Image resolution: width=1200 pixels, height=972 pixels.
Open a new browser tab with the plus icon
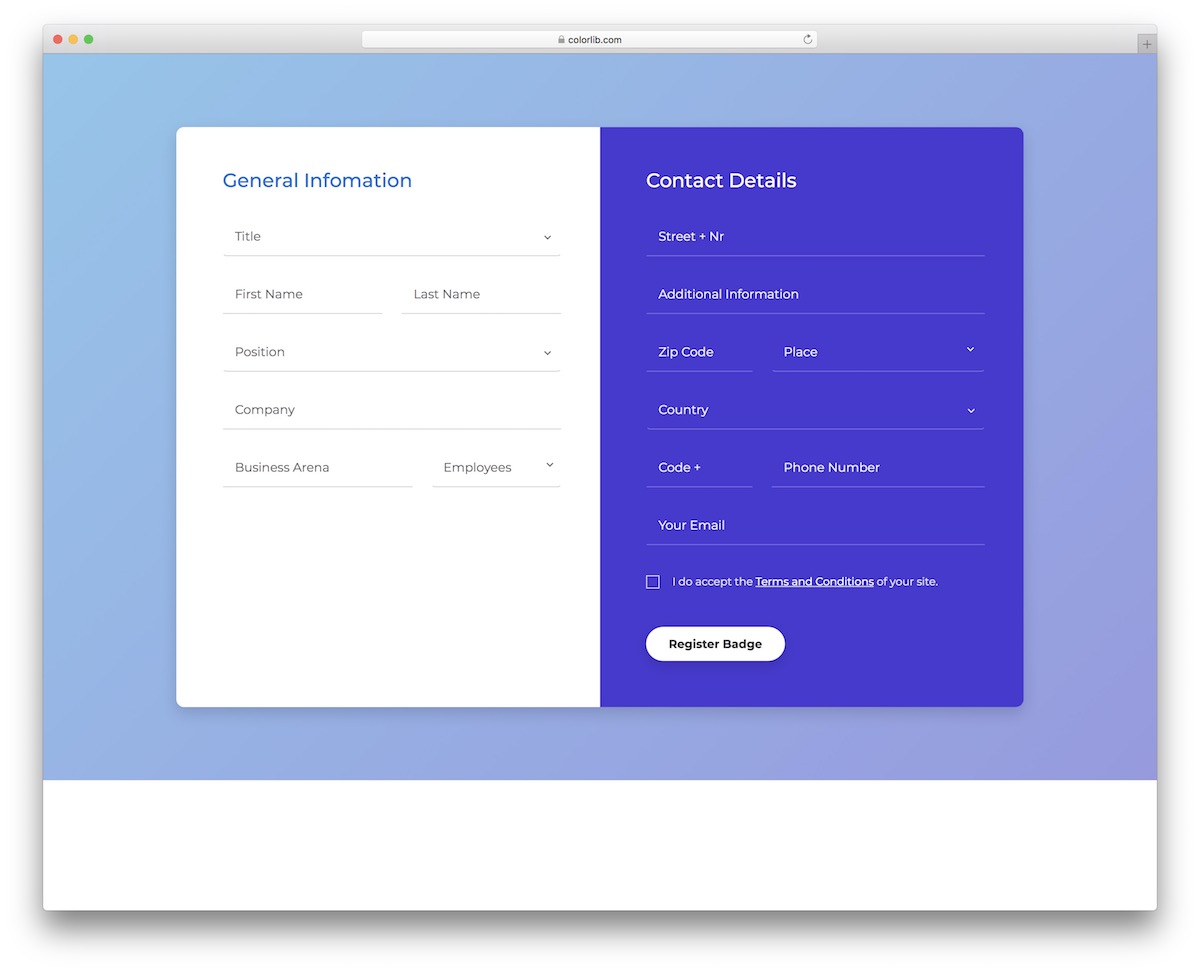coord(1145,43)
